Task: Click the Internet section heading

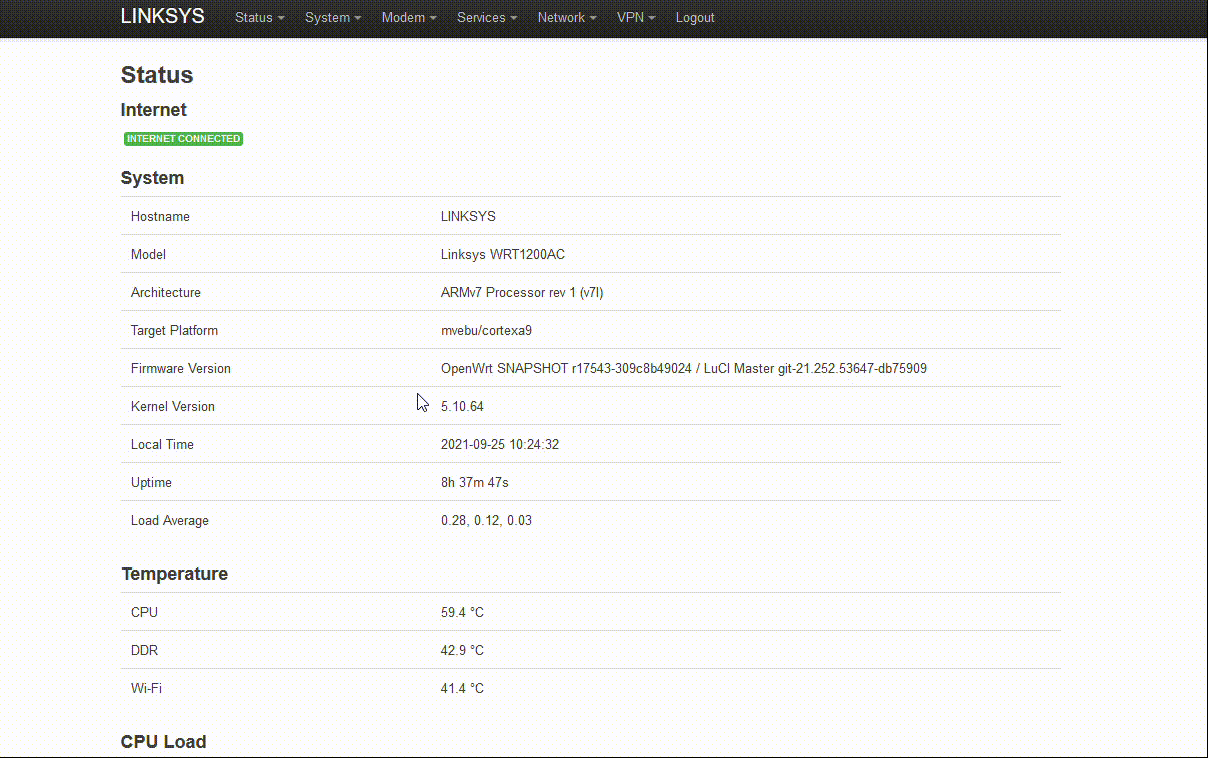Action: coord(154,110)
